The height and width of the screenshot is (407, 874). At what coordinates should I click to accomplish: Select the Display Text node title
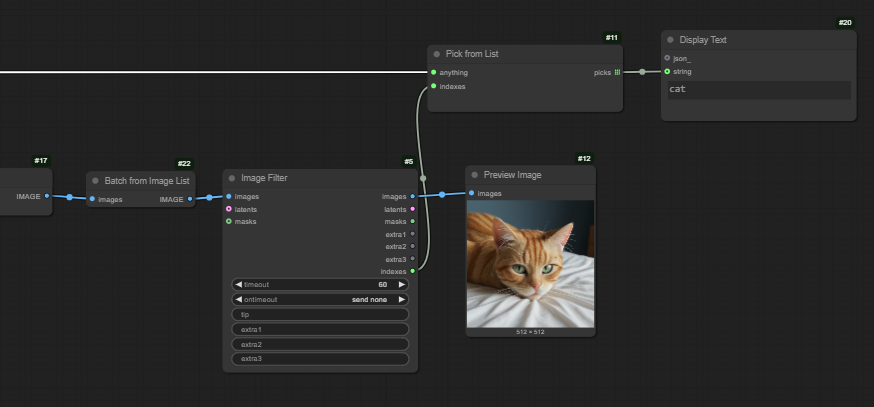(x=703, y=40)
